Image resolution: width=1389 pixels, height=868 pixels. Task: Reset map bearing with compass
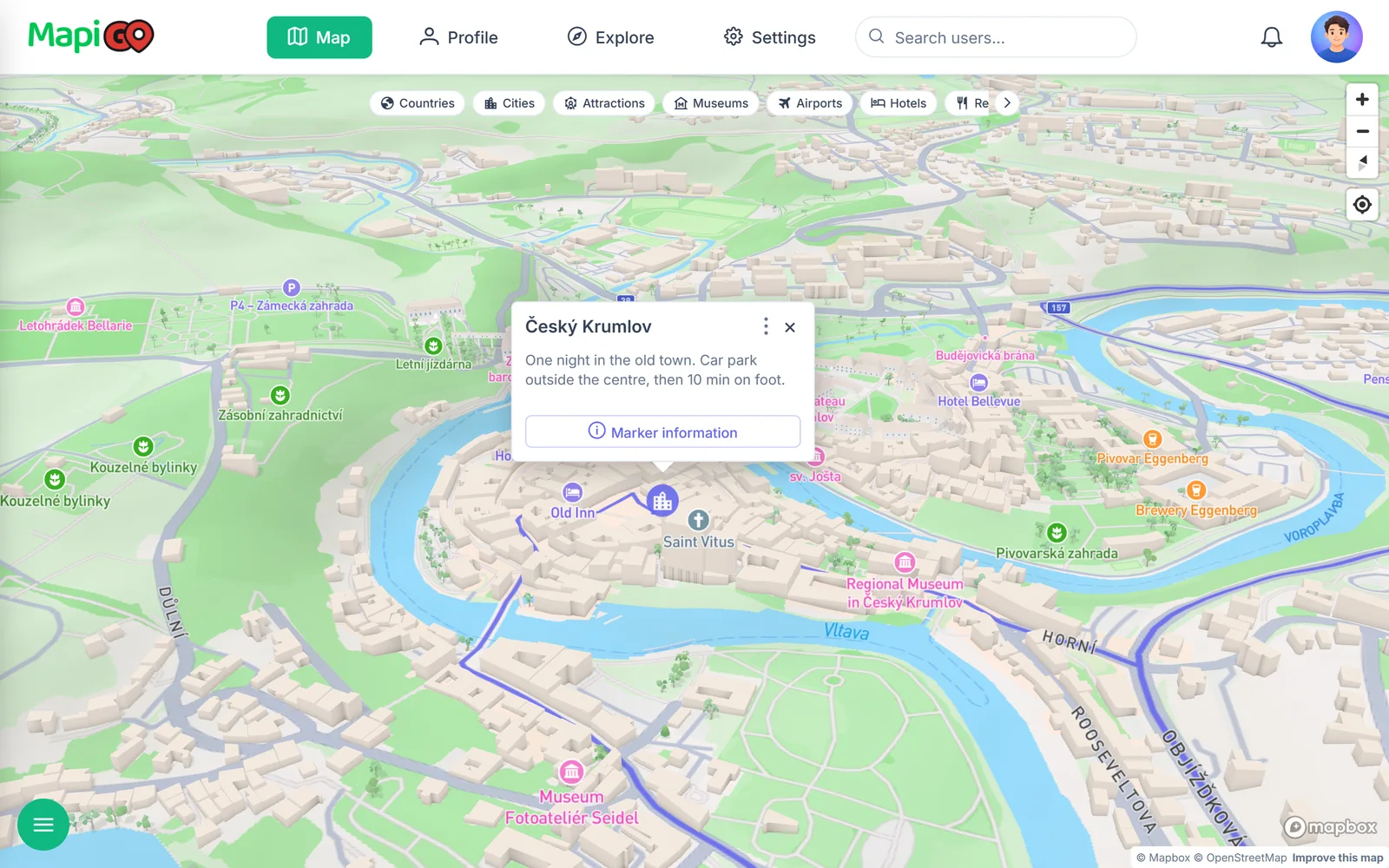(1362, 163)
